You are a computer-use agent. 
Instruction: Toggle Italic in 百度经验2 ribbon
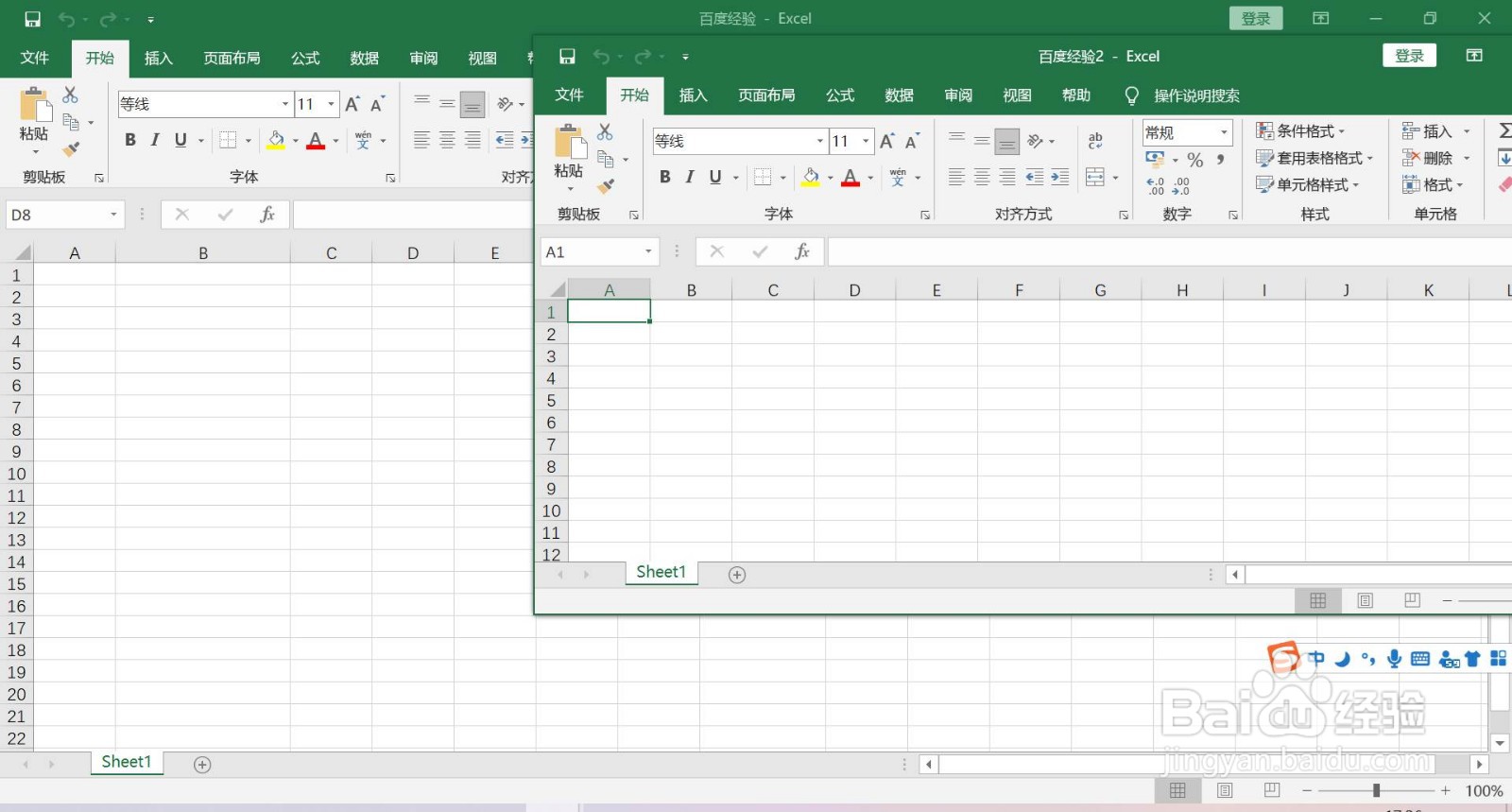690,177
